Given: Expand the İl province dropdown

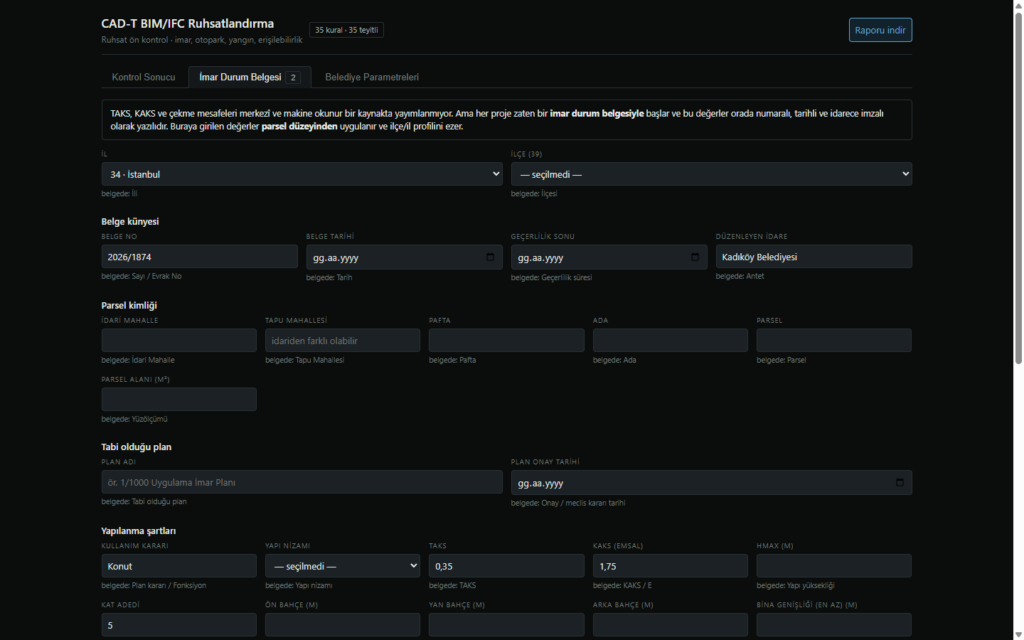Looking at the screenshot, I should click(302, 174).
